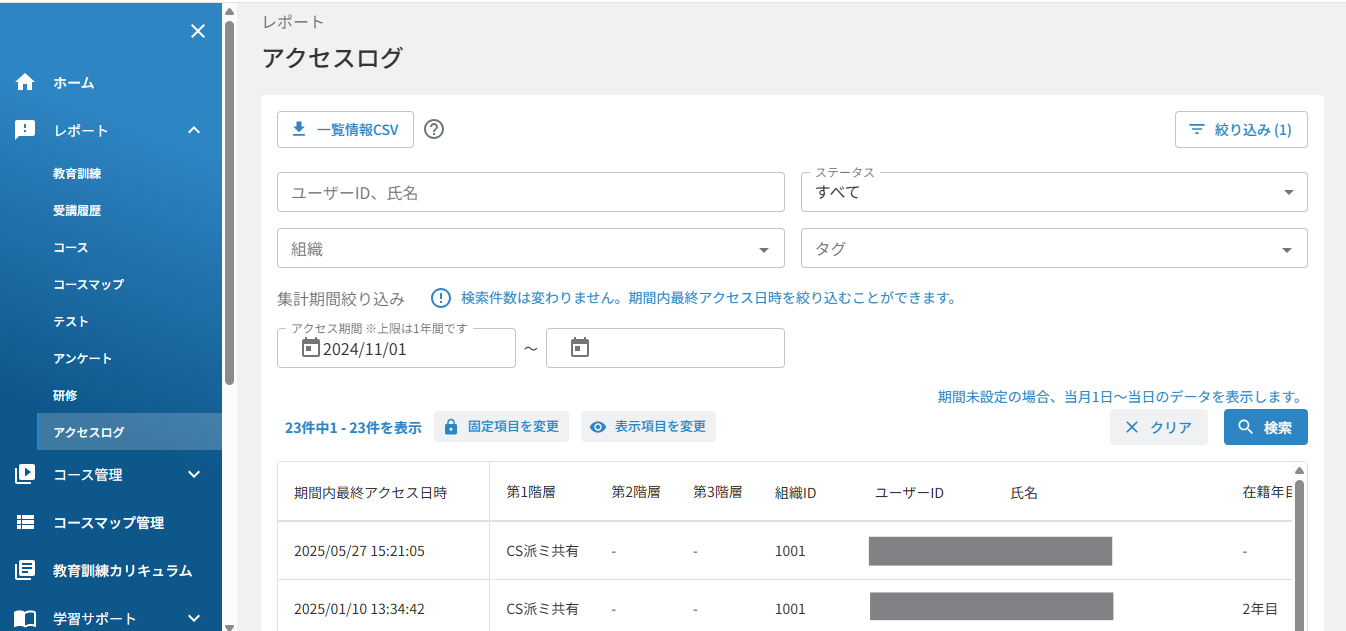Click the 第2階層 column header

pos(636,492)
